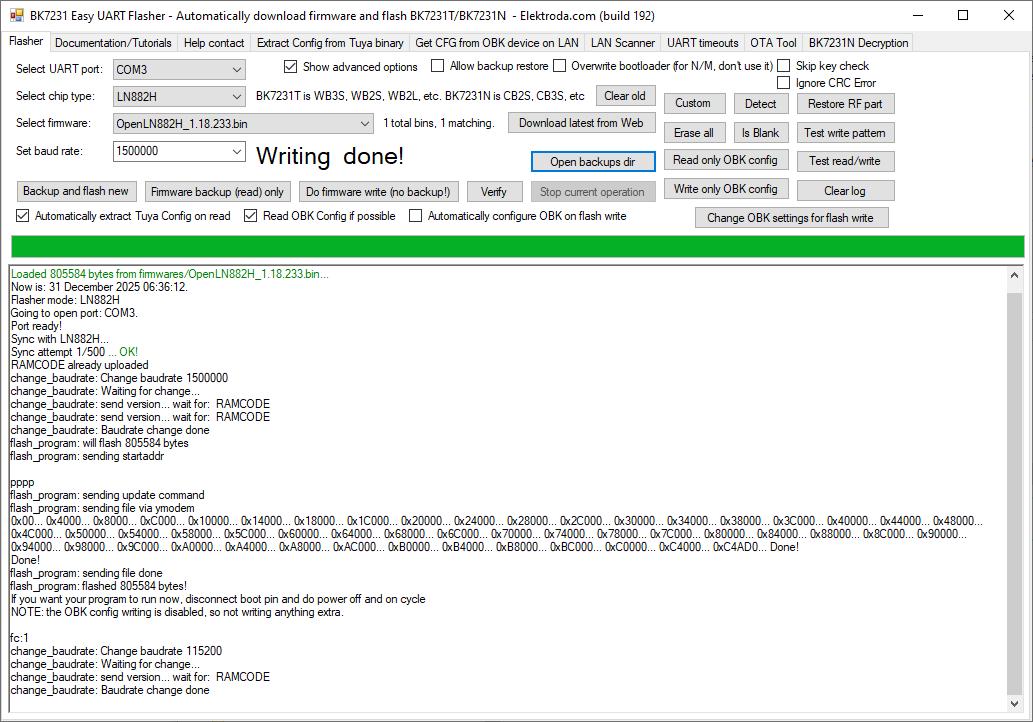Open the BK7231N Decryption tab
This screenshot has width=1033, height=722.
coord(858,43)
